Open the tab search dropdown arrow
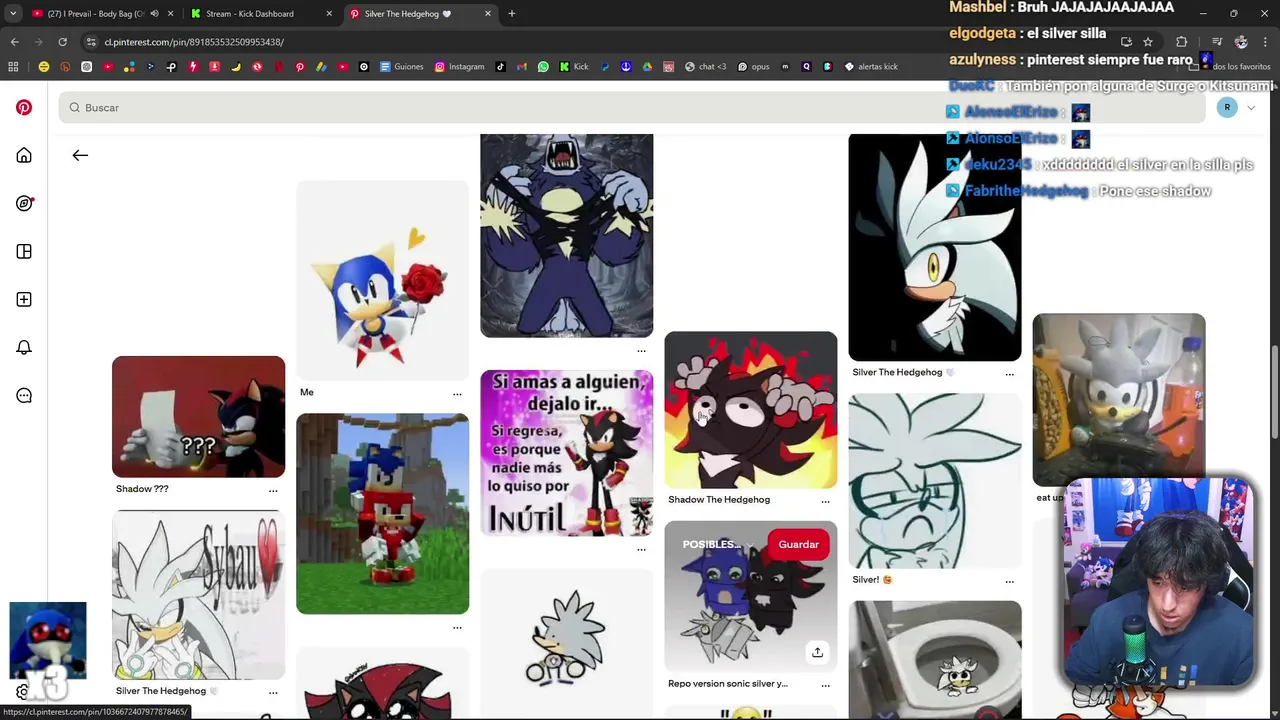The image size is (1280, 720). (x=13, y=14)
